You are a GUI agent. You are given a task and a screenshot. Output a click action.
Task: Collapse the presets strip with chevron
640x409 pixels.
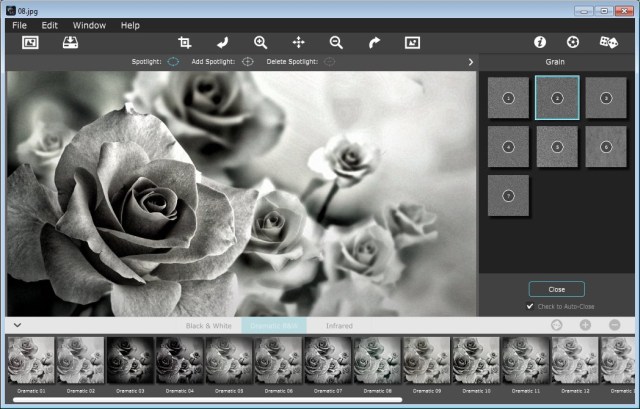(x=17, y=325)
